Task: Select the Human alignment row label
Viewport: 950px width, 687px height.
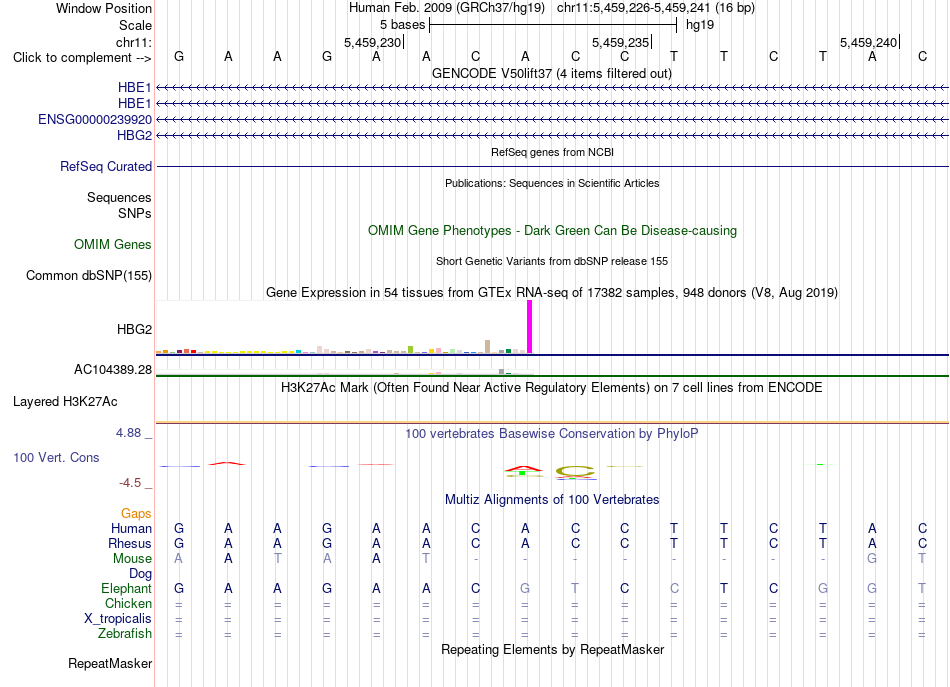Action: pyautogui.click(x=131, y=528)
